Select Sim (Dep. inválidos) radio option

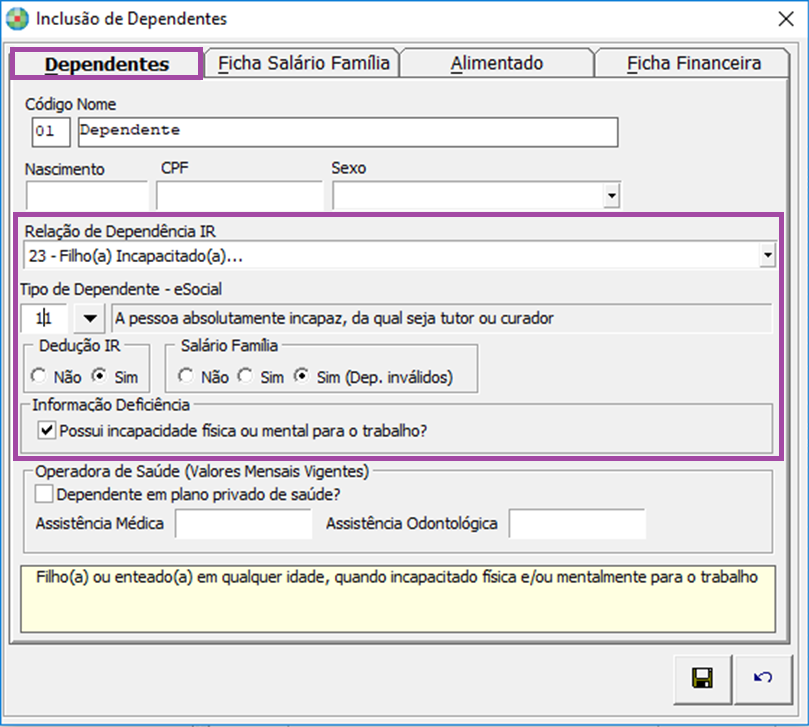[x=302, y=376]
